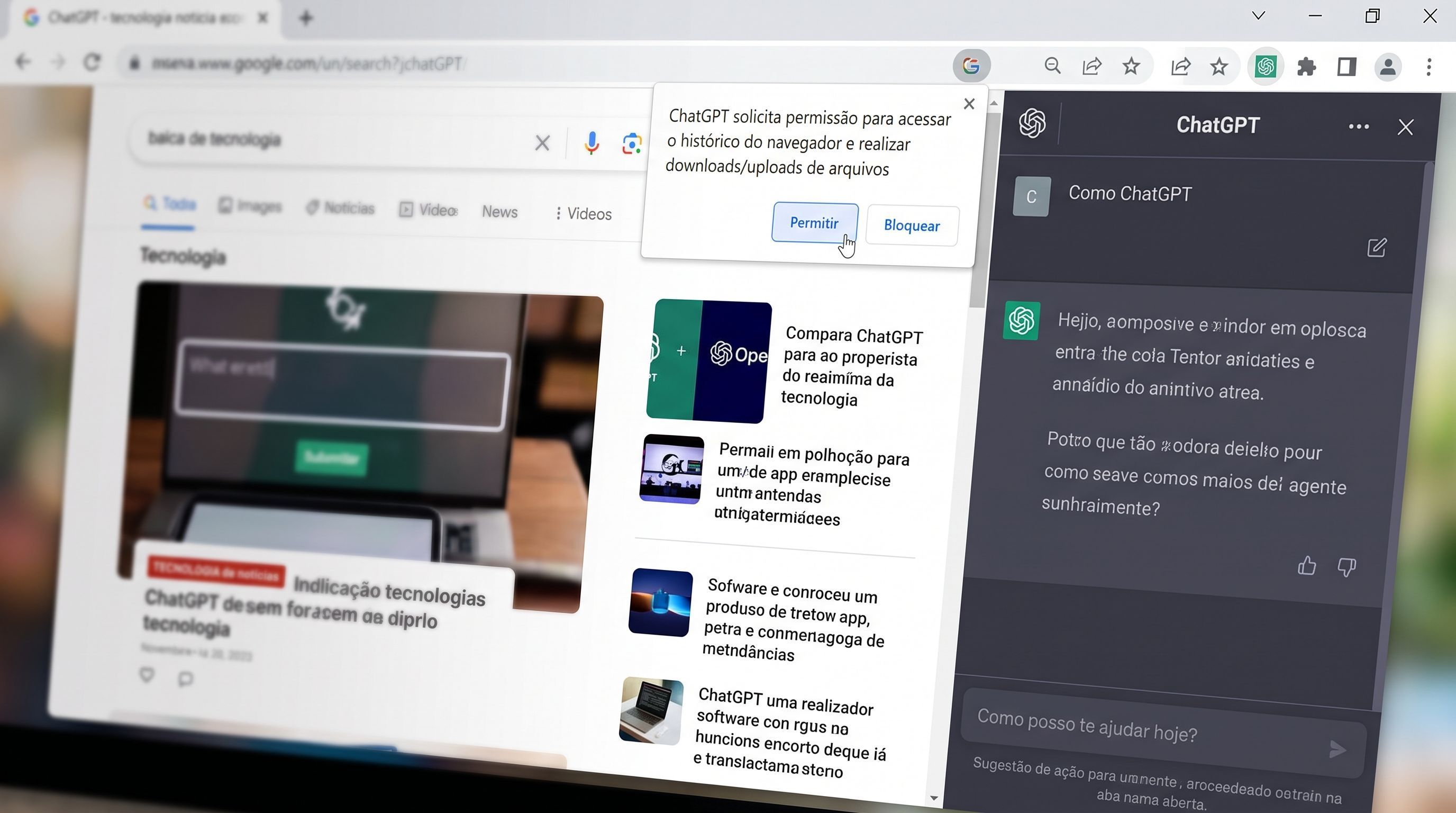
Task: Switch to the Notícias search tab
Action: point(340,208)
